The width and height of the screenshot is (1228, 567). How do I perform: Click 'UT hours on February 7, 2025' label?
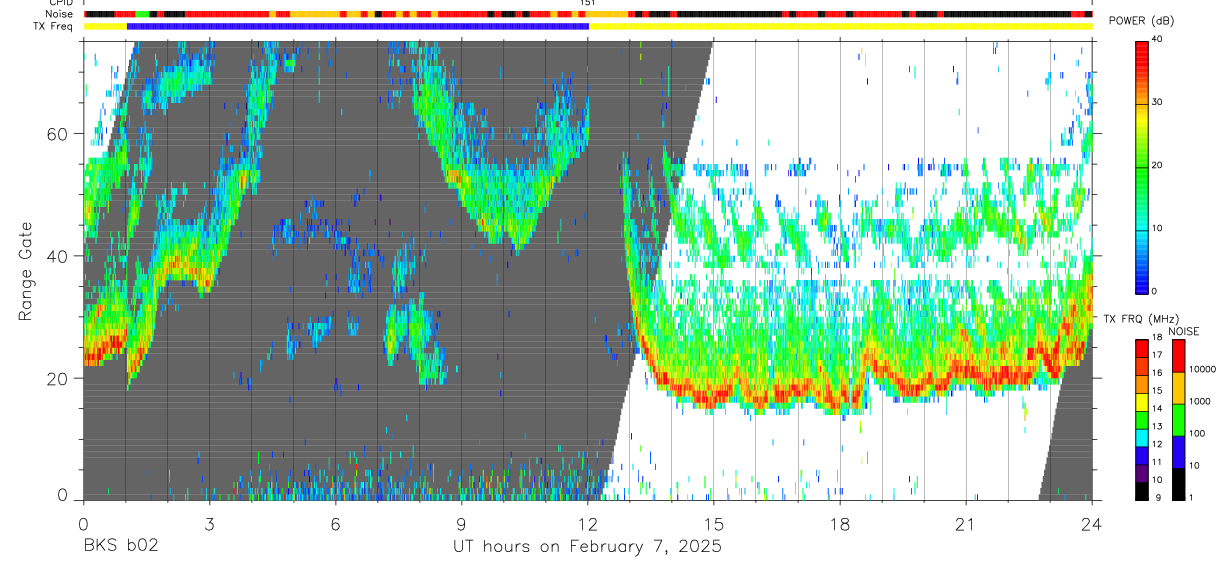coord(588,546)
